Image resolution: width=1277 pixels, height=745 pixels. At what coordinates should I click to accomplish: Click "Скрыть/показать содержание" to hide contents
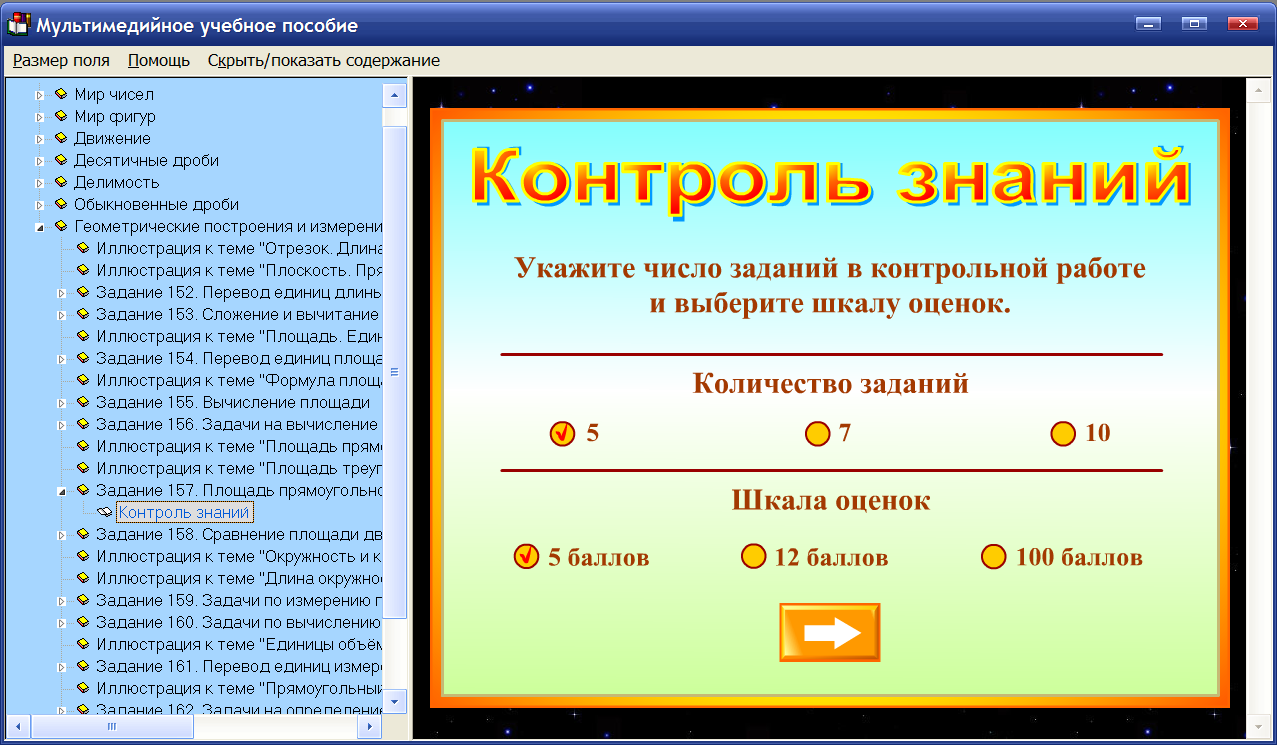(322, 60)
